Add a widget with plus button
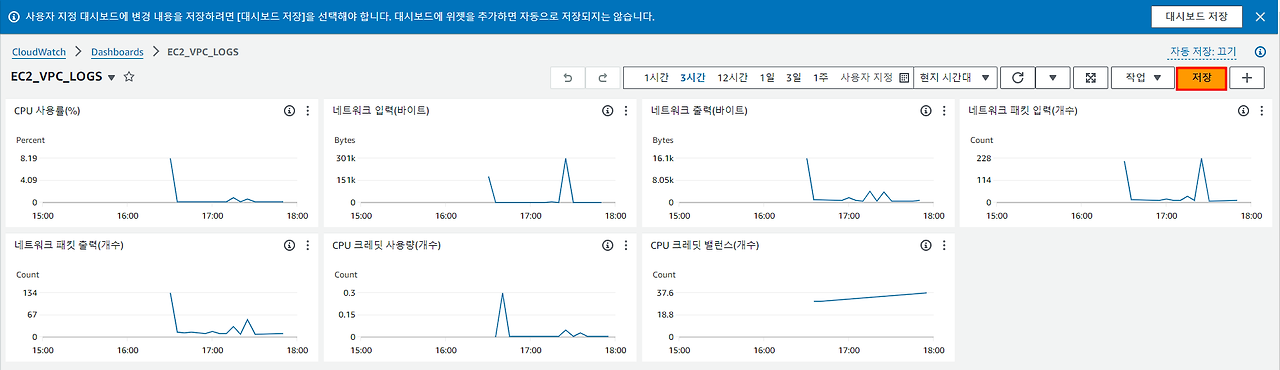1280x370 pixels. (x=1246, y=78)
